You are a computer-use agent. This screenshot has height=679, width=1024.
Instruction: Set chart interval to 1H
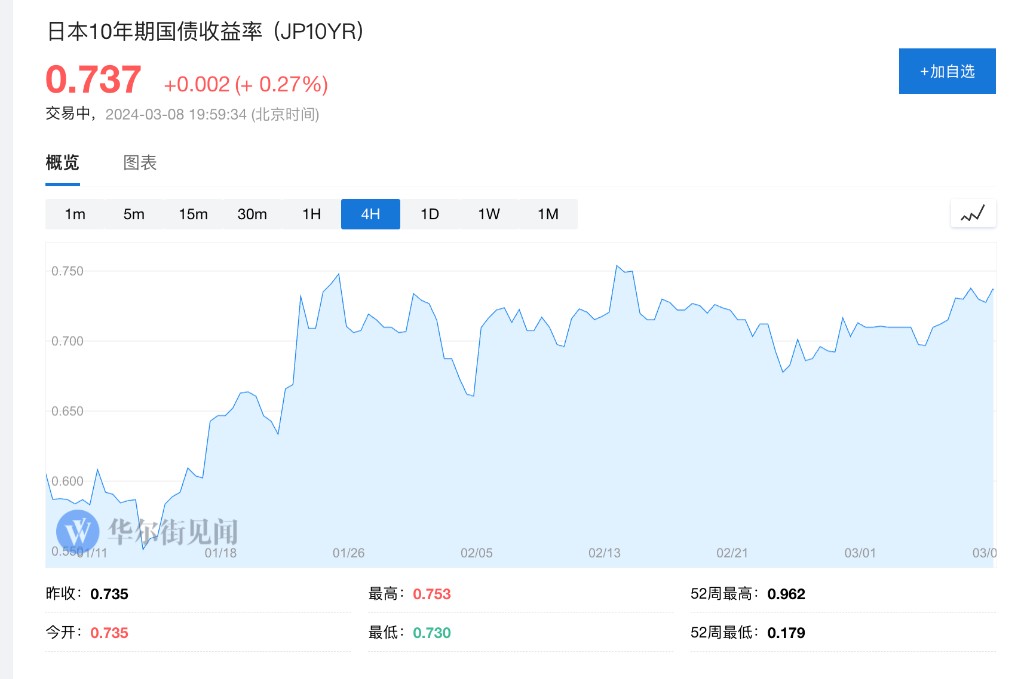[x=311, y=214]
